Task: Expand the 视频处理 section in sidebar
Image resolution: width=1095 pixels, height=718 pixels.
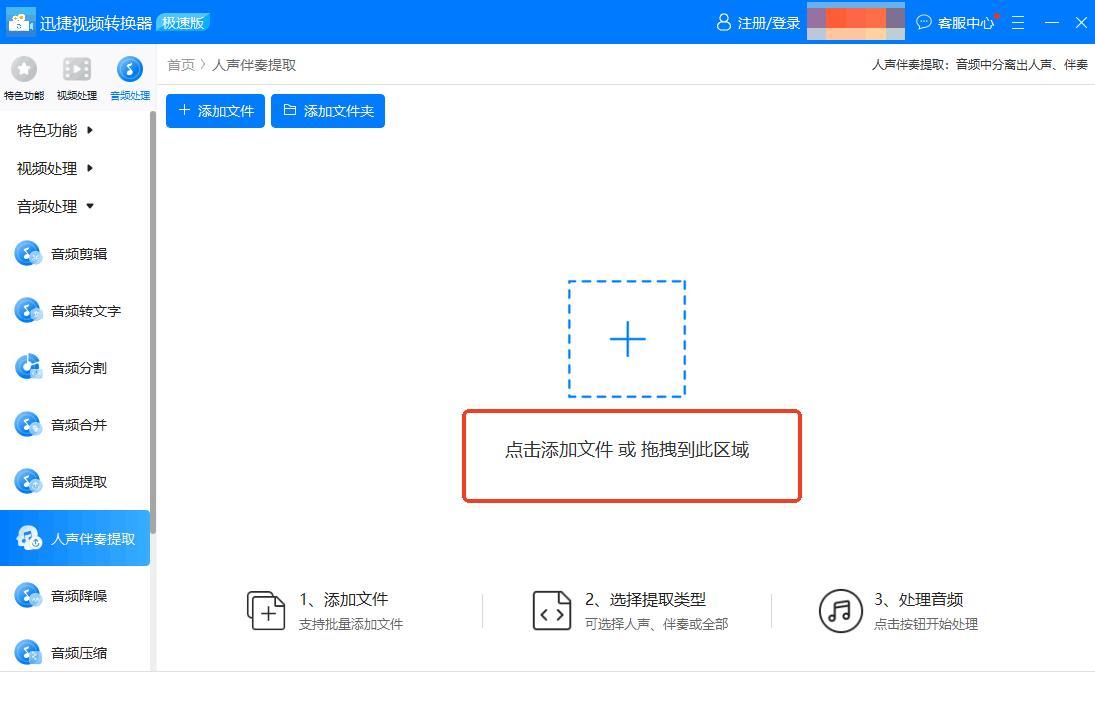Action: pyautogui.click(x=55, y=168)
